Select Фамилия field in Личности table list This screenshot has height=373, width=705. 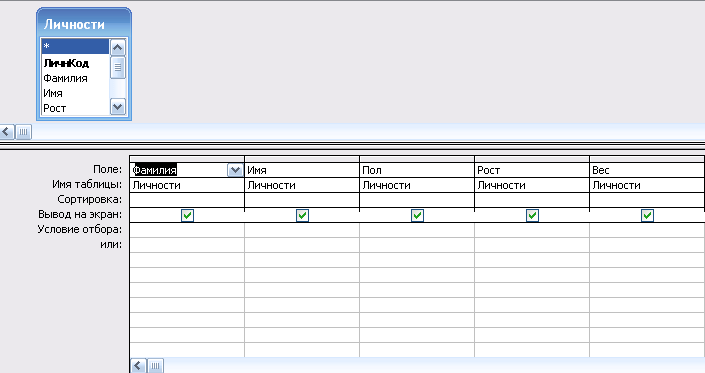[75, 78]
